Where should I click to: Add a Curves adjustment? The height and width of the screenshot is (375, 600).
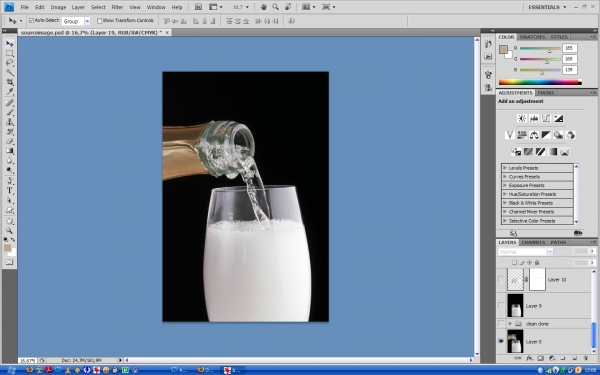point(546,118)
